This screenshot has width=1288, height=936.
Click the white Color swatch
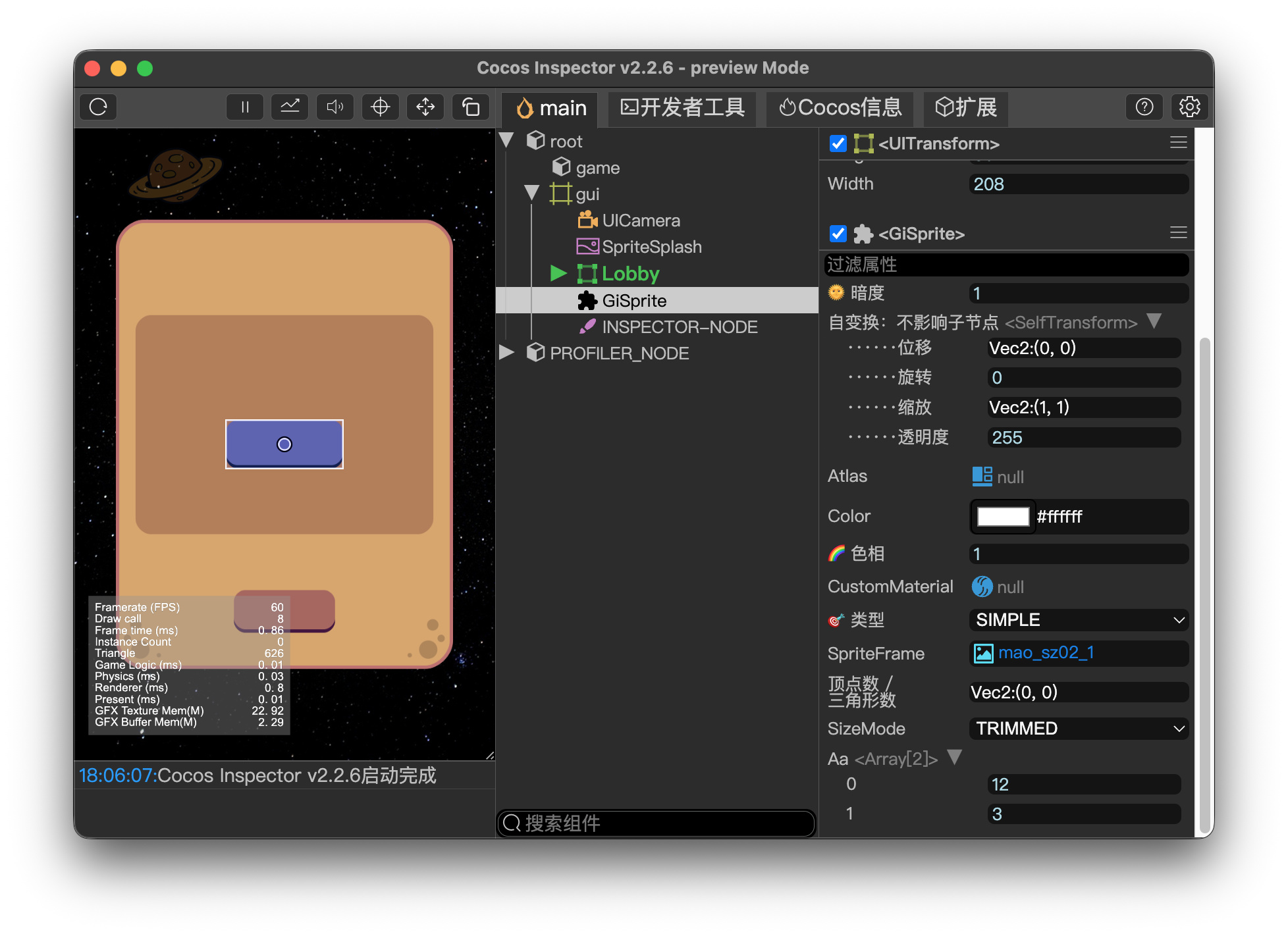(1002, 517)
